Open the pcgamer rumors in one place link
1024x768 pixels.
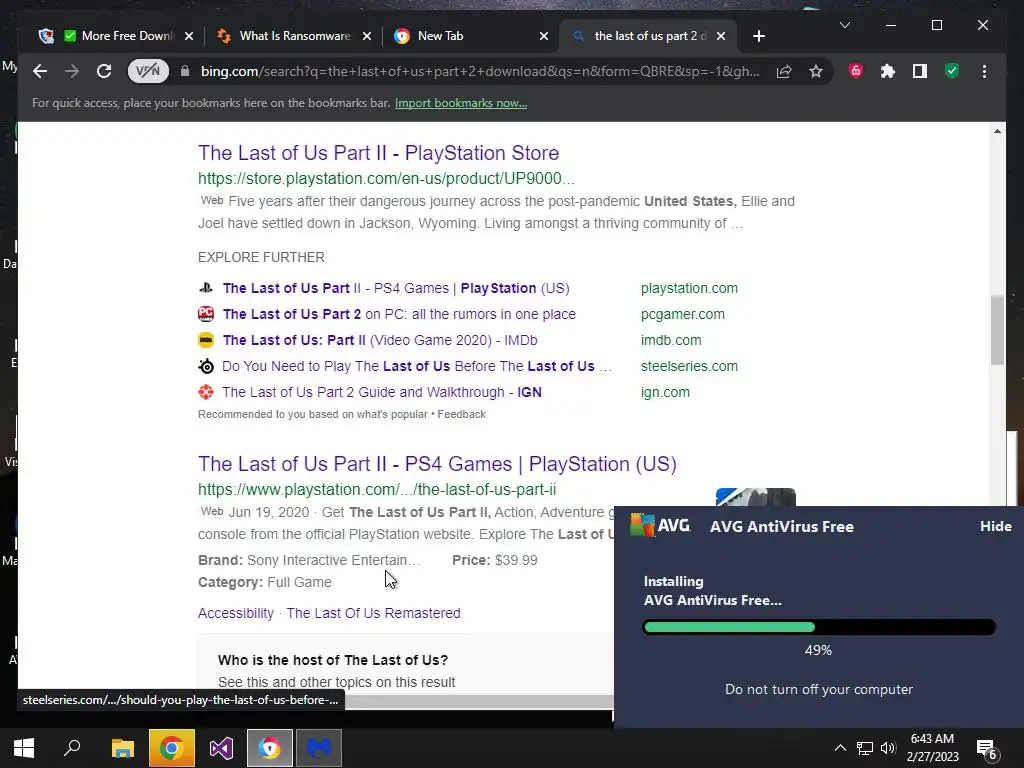click(399, 314)
